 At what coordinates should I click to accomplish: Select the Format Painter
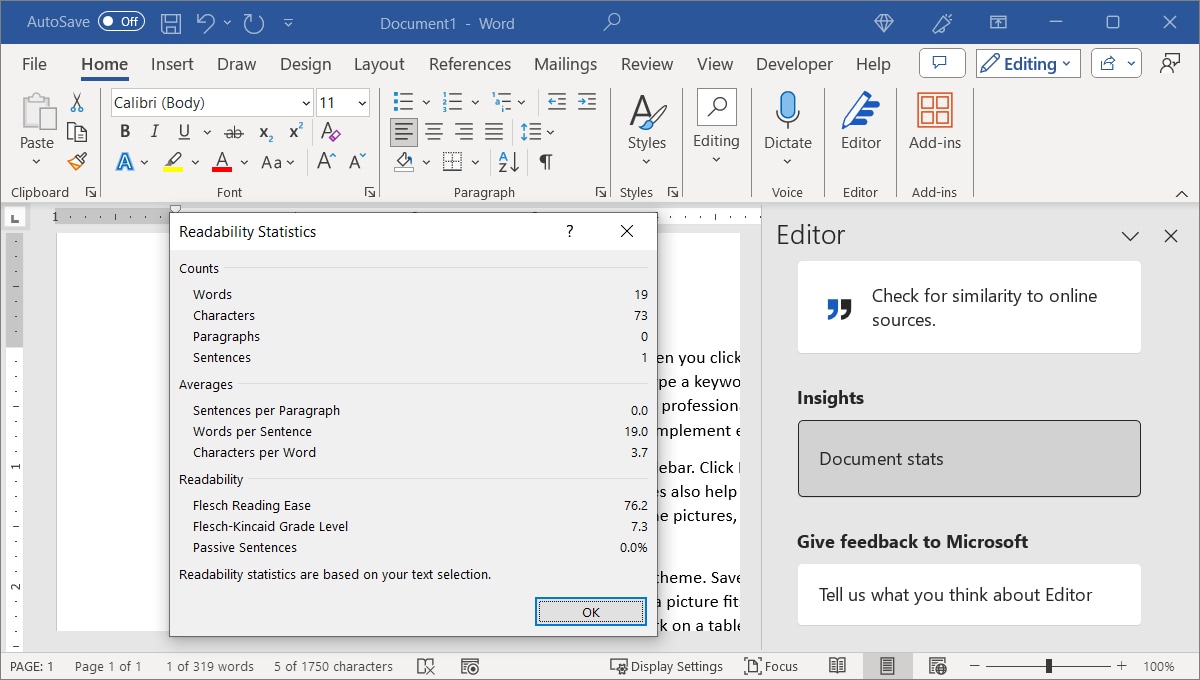click(77, 161)
